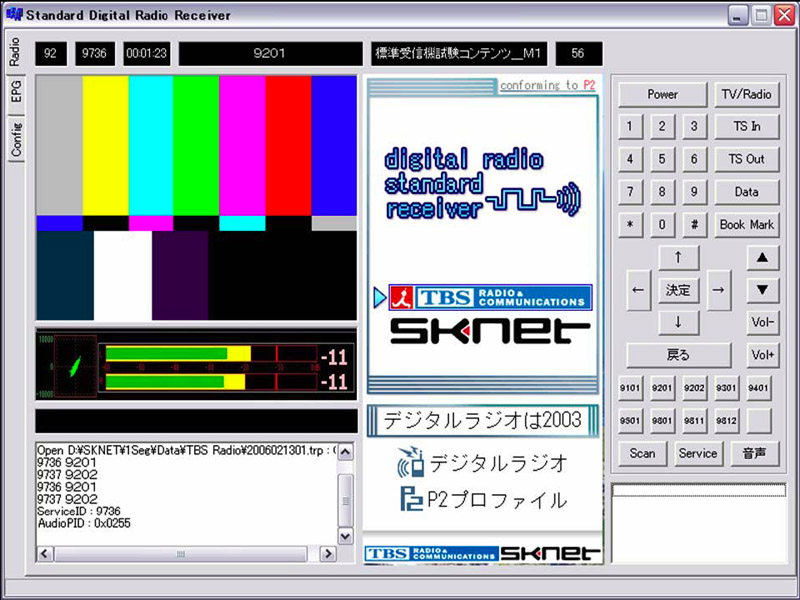
Task: Select keypad number 0
Action: [x=662, y=224]
